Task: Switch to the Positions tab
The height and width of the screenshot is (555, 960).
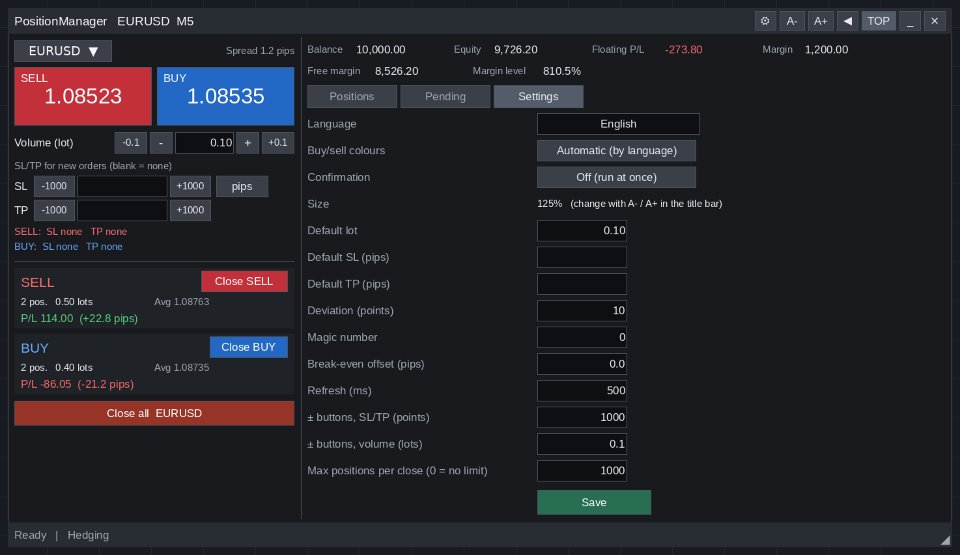Action: coord(351,97)
